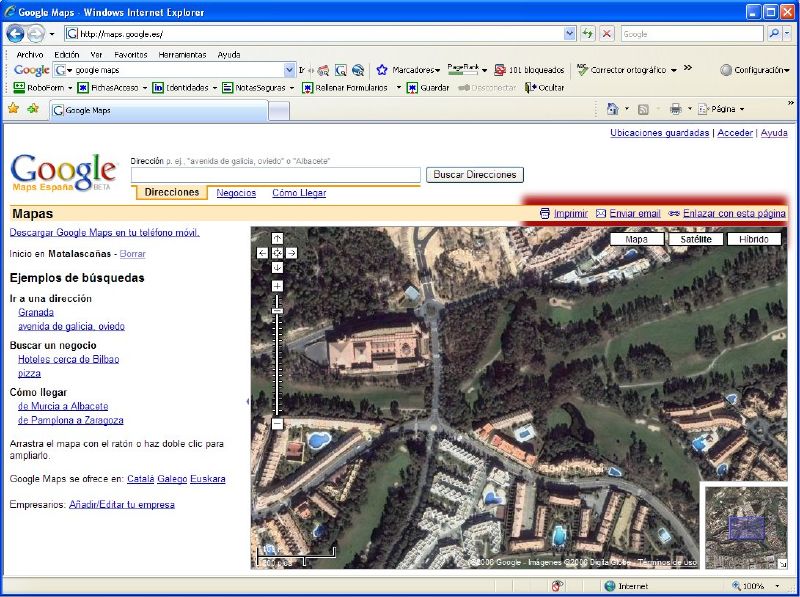The height and width of the screenshot is (597, 800).
Task: Pan the map right with the arrow
Action: click(x=291, y=253)
